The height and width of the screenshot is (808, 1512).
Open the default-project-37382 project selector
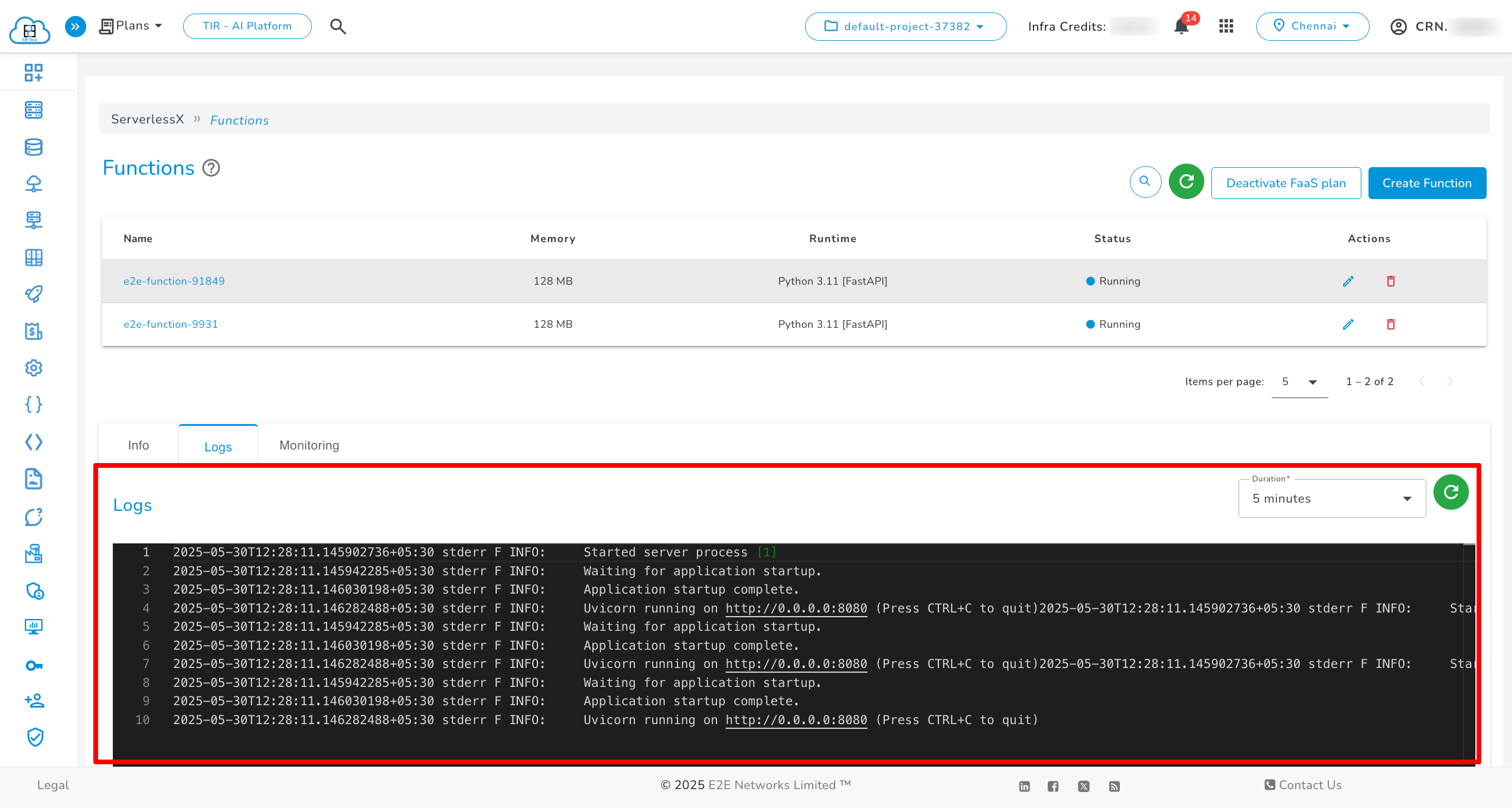click(x=905, y=26)
